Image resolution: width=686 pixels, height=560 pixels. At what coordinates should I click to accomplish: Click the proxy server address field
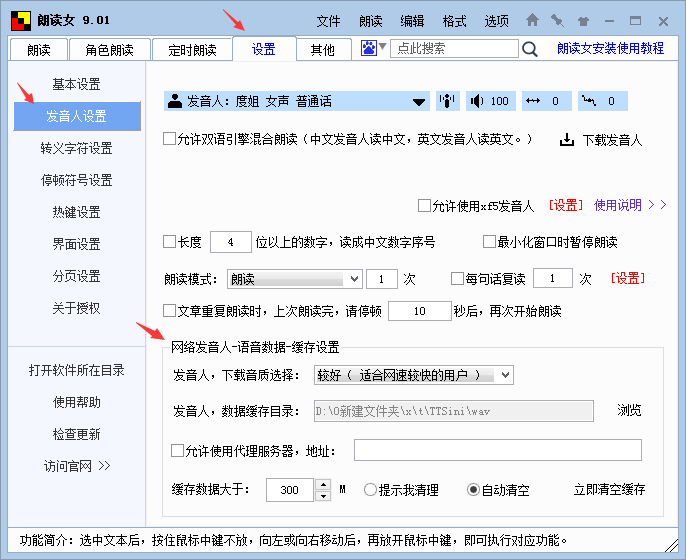[498, 450]
